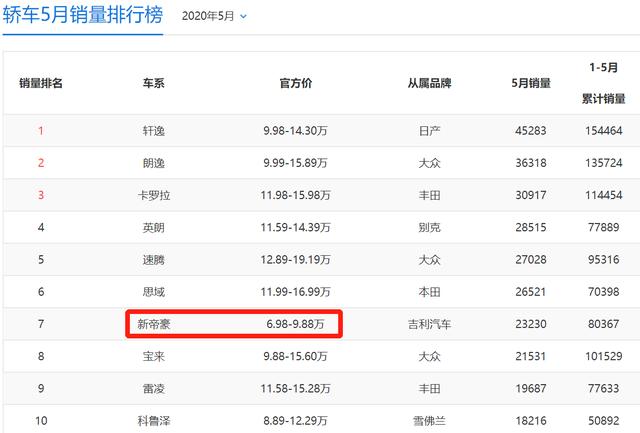The image size is (640, 433).
Task: Click the 雪佛兰 brand name
Action: 429,419
